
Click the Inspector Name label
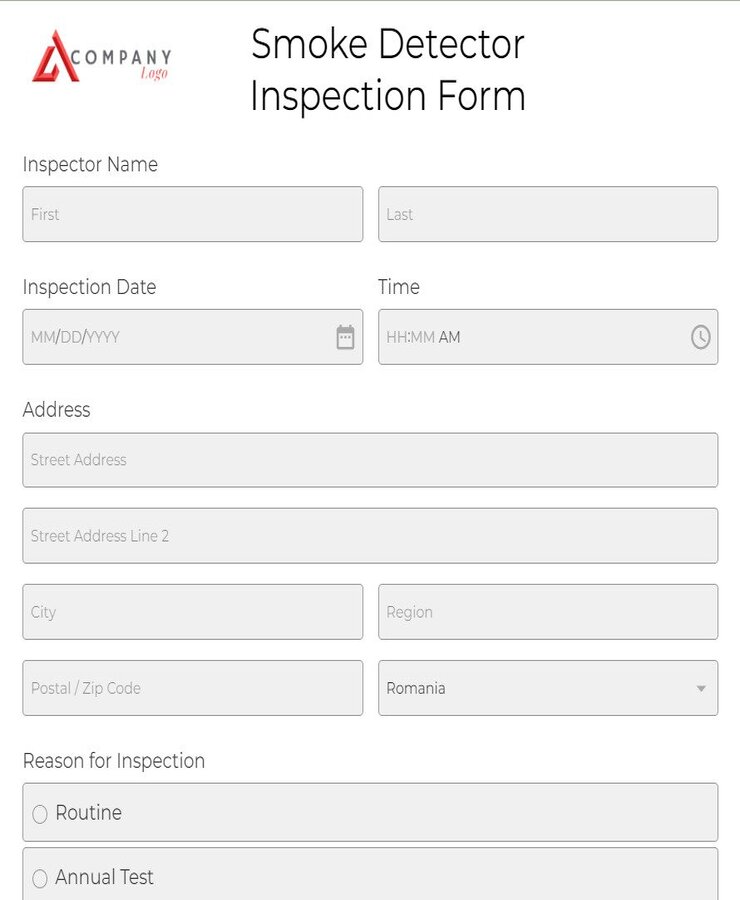pos(90,165)
